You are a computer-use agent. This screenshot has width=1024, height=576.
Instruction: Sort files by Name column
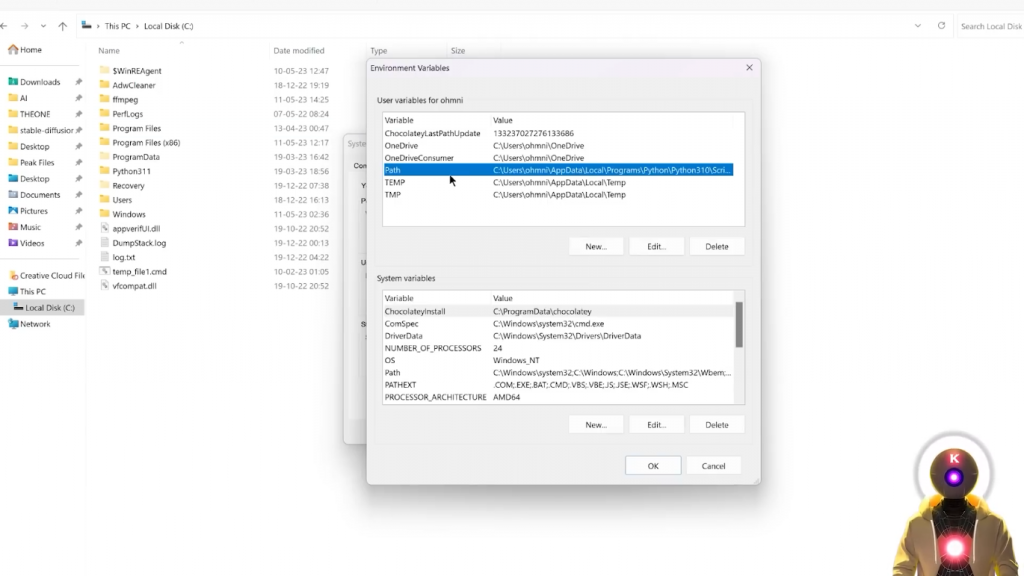(x=109, y=50)
